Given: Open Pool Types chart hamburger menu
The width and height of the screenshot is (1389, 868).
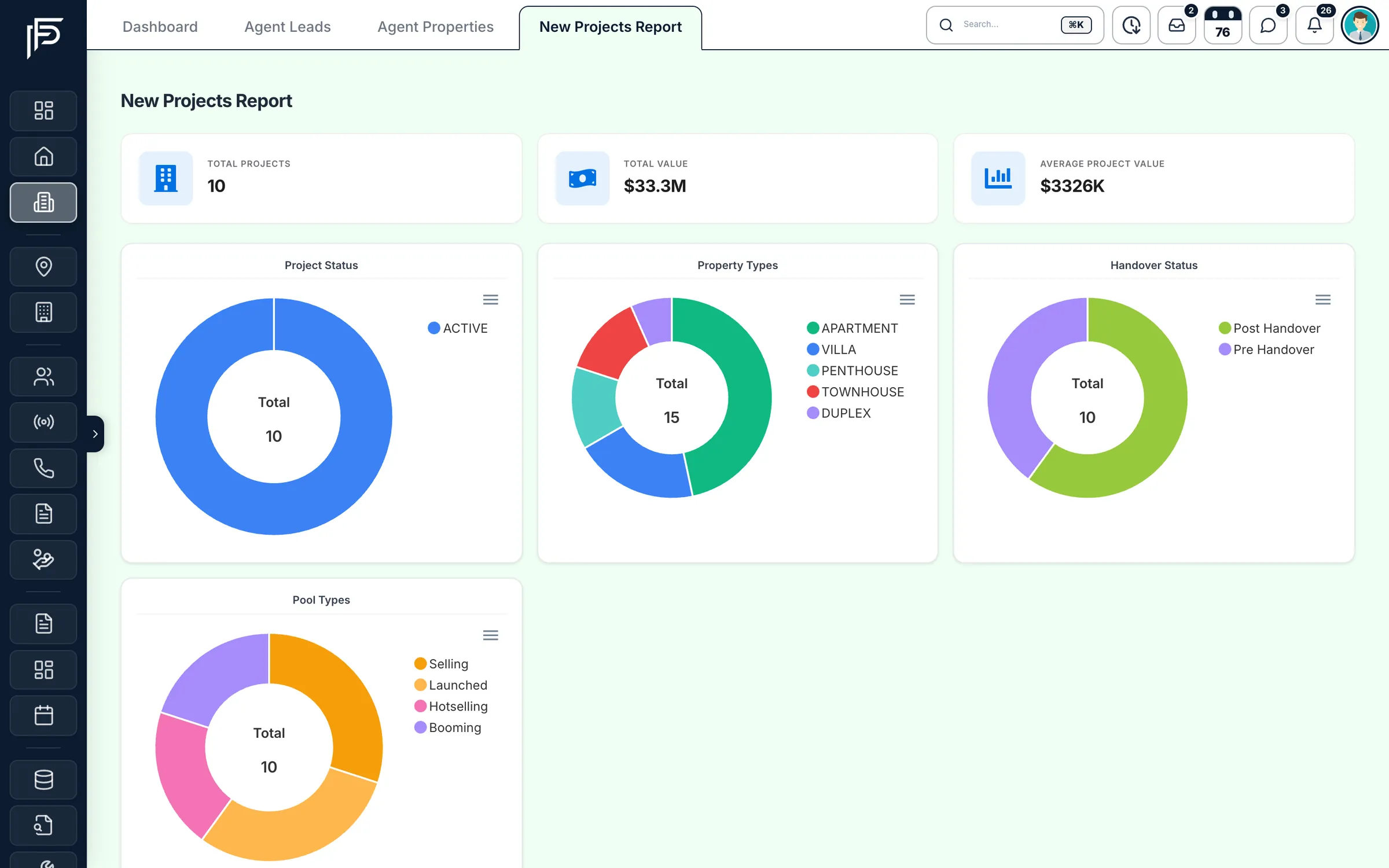Looking at the screenshot, I should (491, 635).
